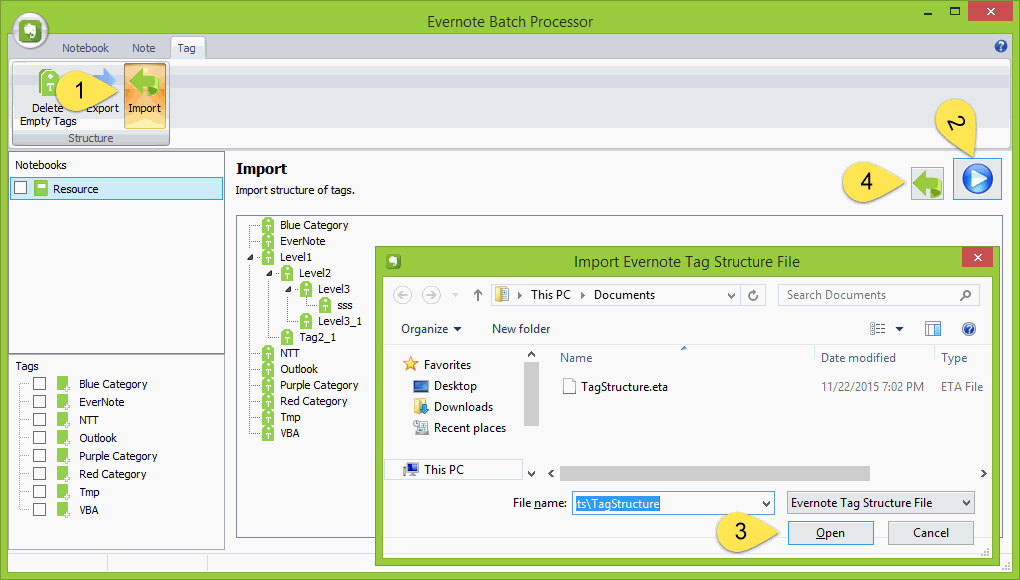Click Documents in the address path

624,295
